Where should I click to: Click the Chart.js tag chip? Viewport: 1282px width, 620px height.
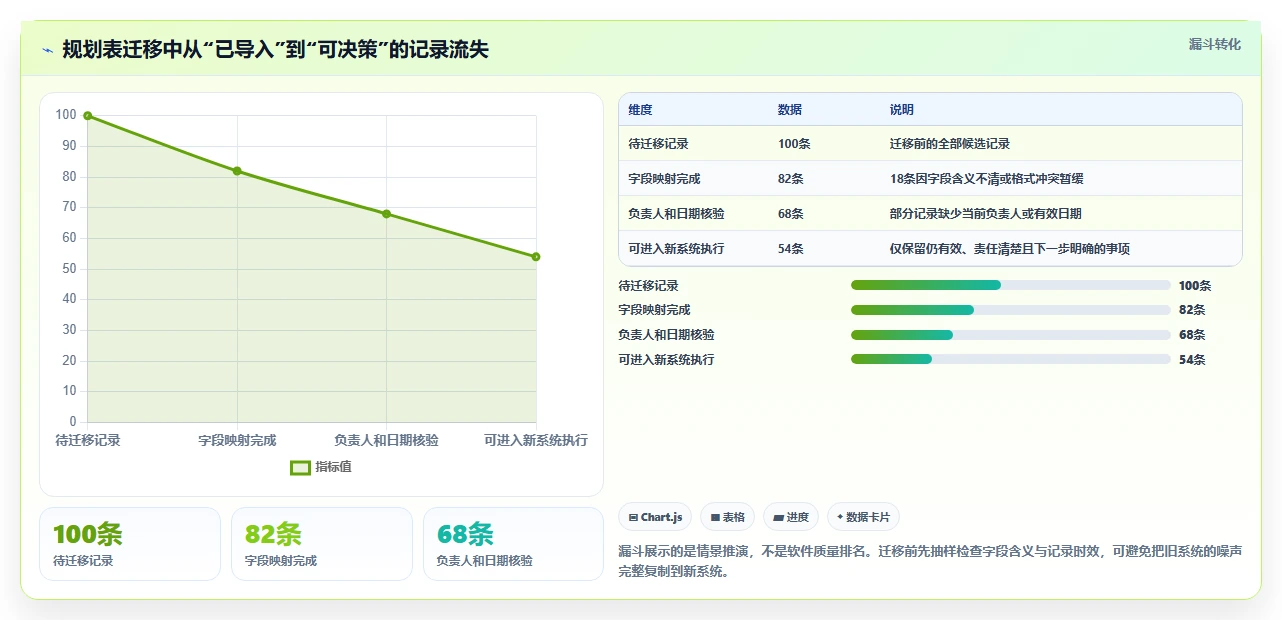tap(656, 517)
